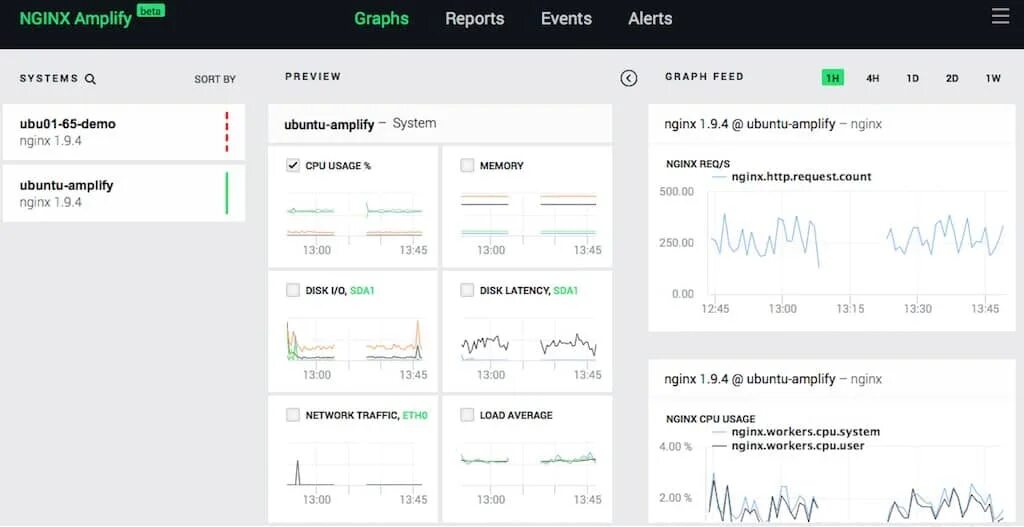Click the nginx.workers.cpu.user legend entry
Image resolution: width=1024 pixels, height=527 pixels.
pos(788,446)
